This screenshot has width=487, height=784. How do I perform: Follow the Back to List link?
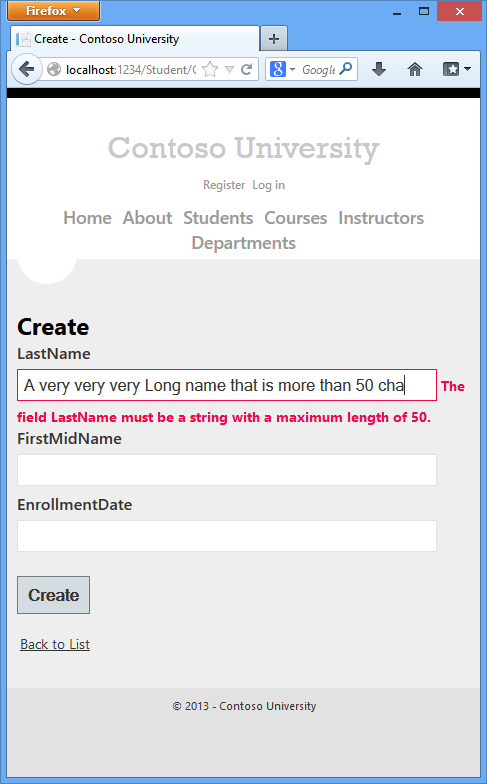[55, 644]
